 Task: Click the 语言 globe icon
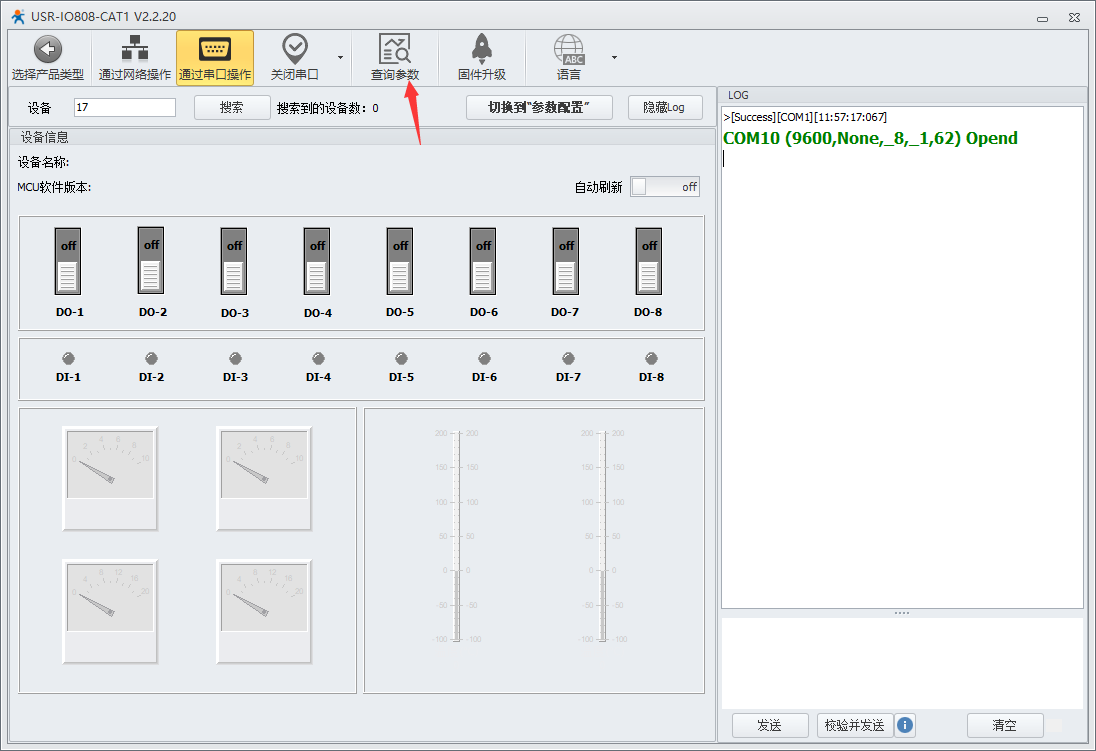(x=569, y=49)
